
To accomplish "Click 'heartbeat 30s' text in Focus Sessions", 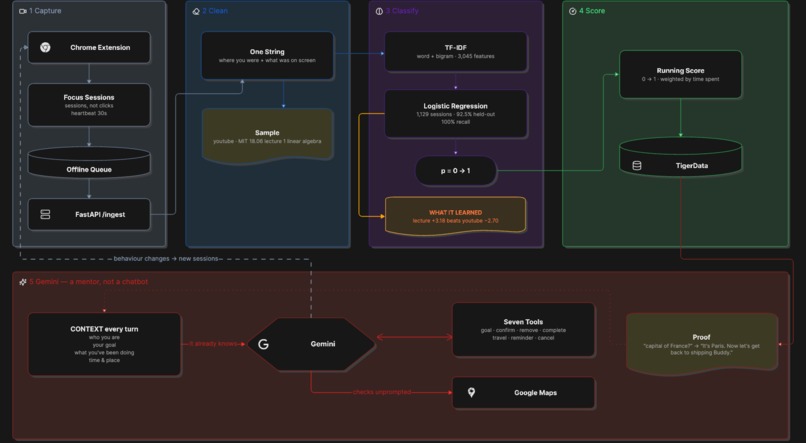I will tap(89, 113).
